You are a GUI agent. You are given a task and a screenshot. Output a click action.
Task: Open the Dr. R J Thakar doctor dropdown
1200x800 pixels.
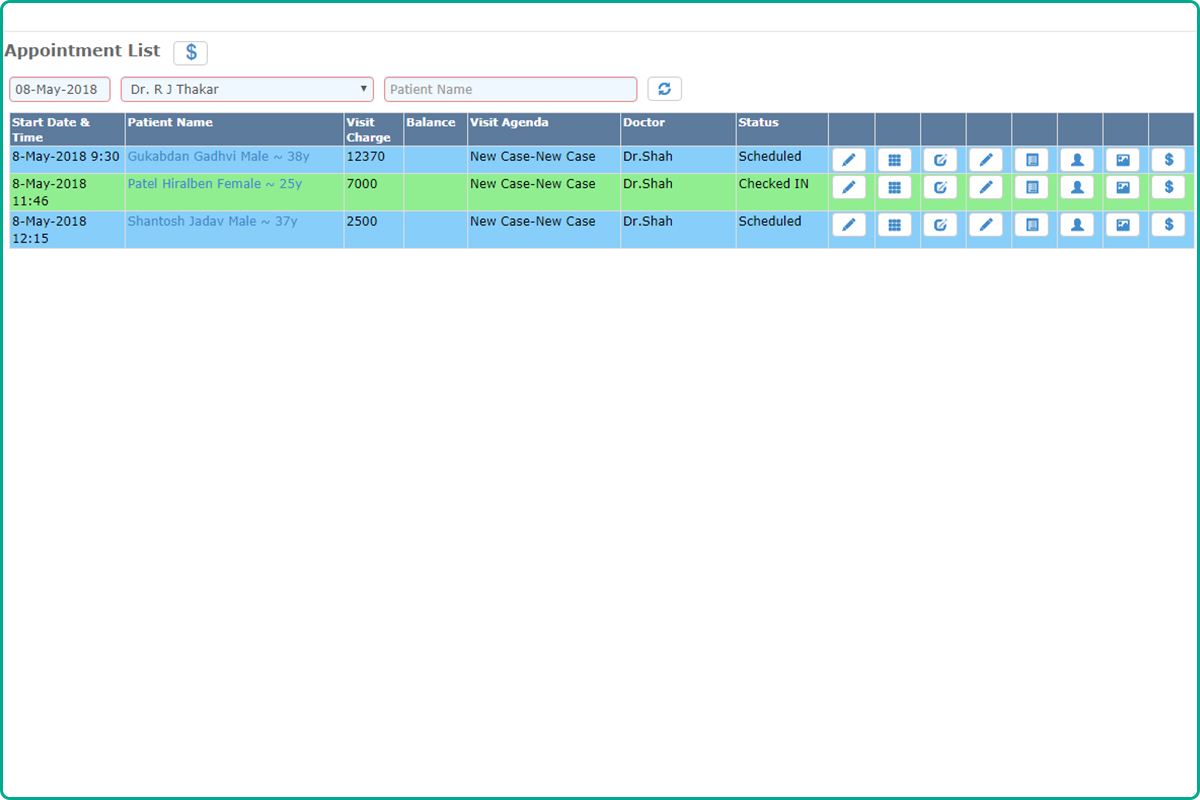(246, 89)
